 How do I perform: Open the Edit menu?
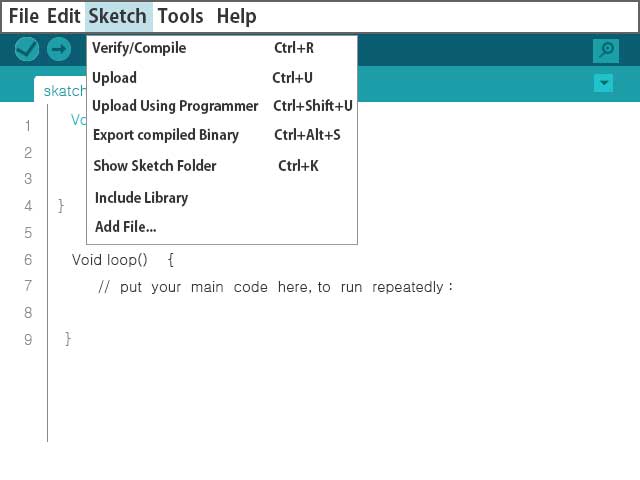coord(63,16)
